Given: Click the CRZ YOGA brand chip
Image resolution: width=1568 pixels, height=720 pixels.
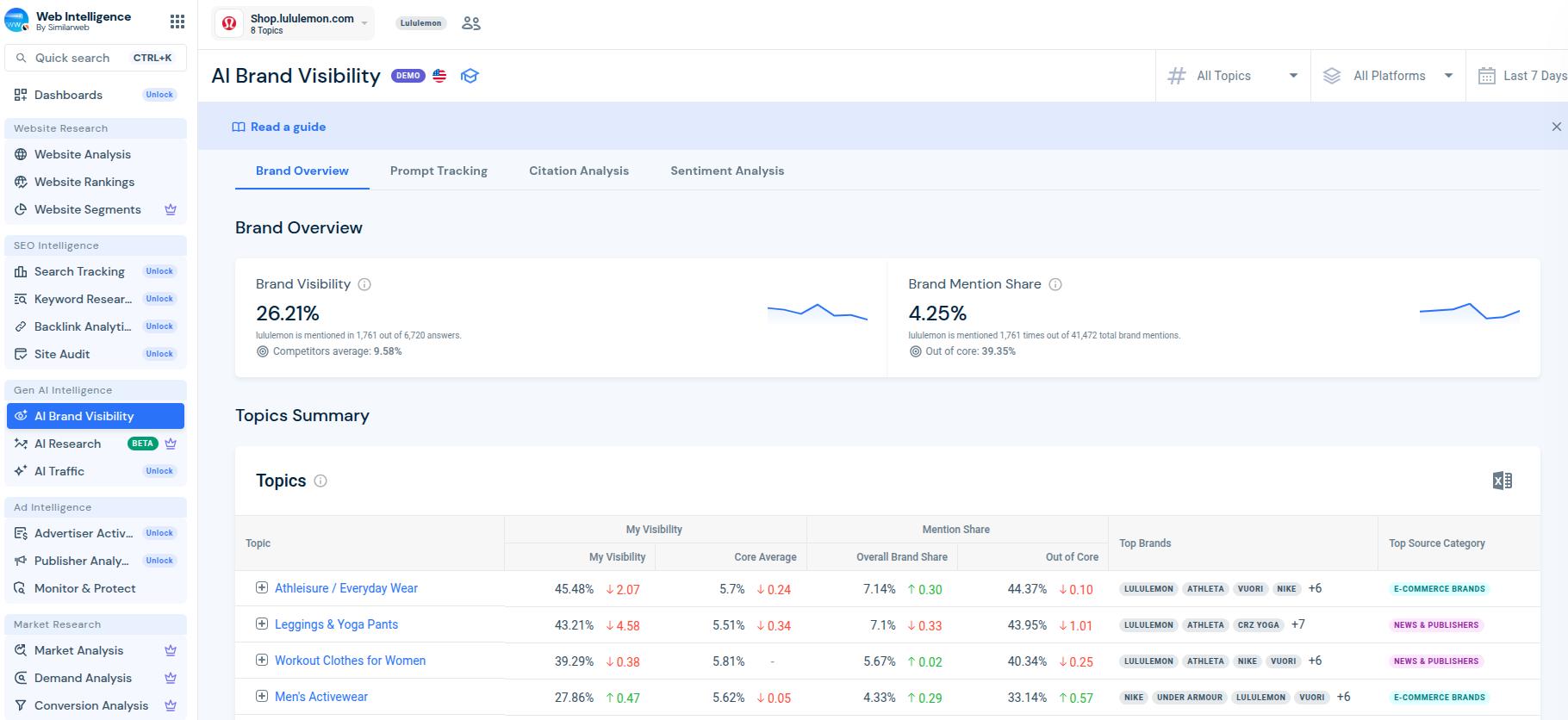Looking at the screenshot, I should point(1258,625).
